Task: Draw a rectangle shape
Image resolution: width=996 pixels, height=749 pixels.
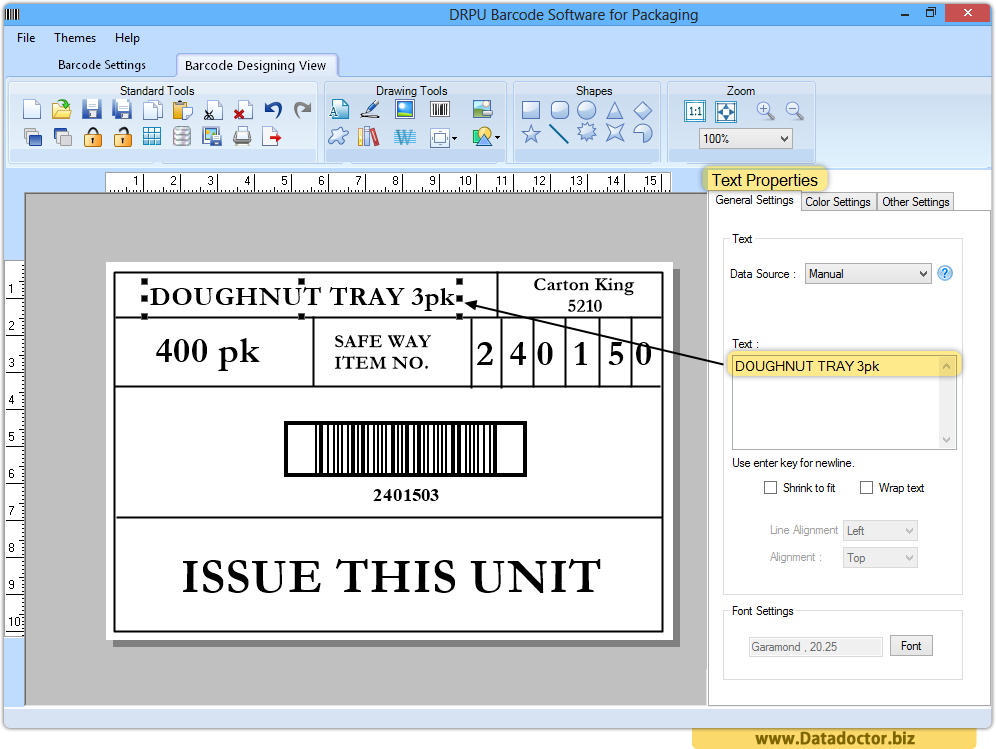Action: tap(530, 110)
